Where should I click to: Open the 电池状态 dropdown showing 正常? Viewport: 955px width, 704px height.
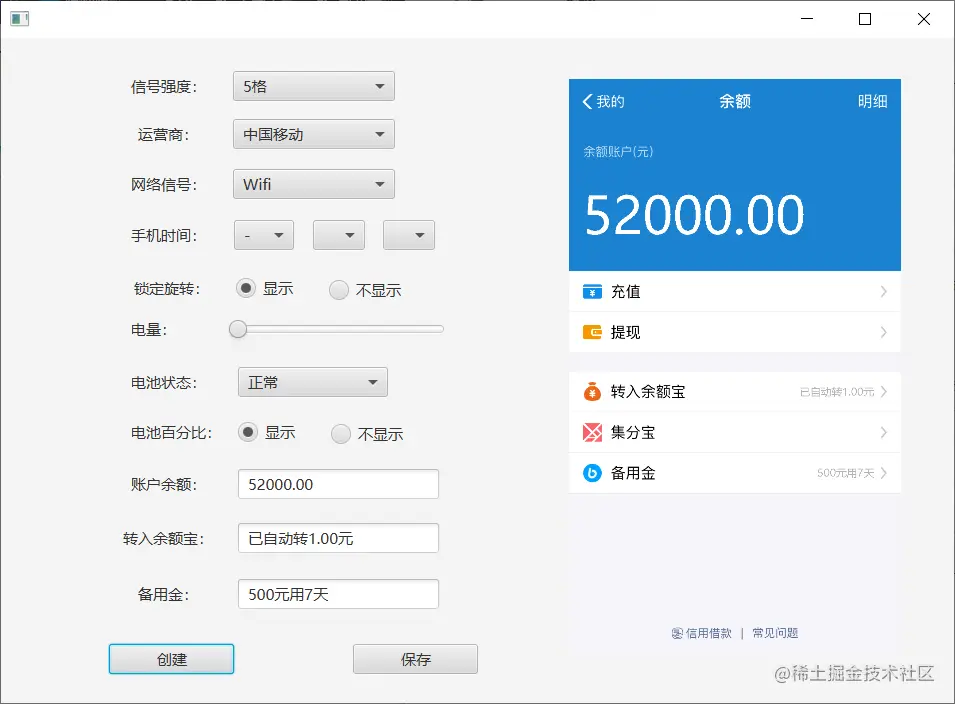click(x=312, y=382)
